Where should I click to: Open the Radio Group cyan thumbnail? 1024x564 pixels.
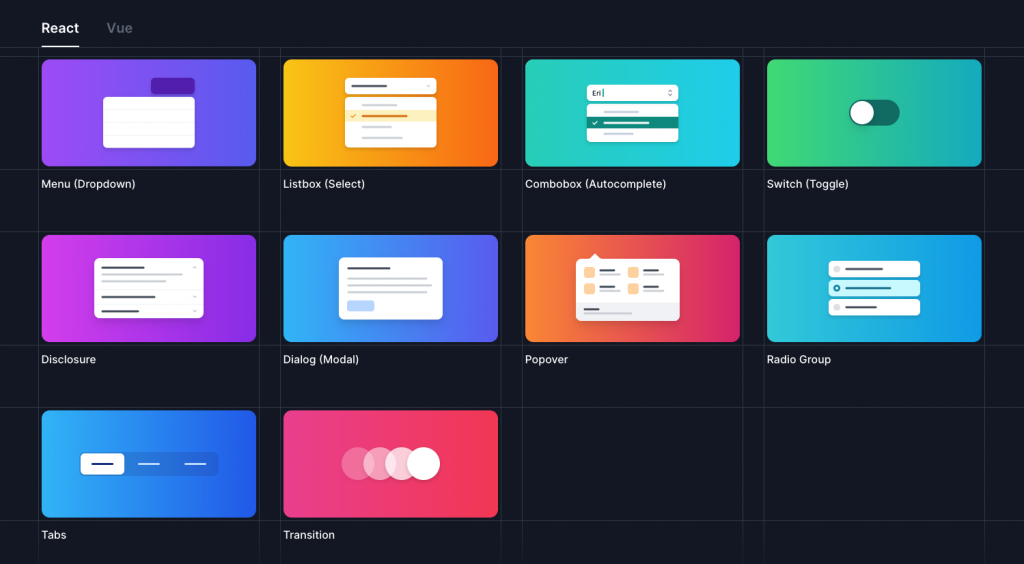(874, 289)
